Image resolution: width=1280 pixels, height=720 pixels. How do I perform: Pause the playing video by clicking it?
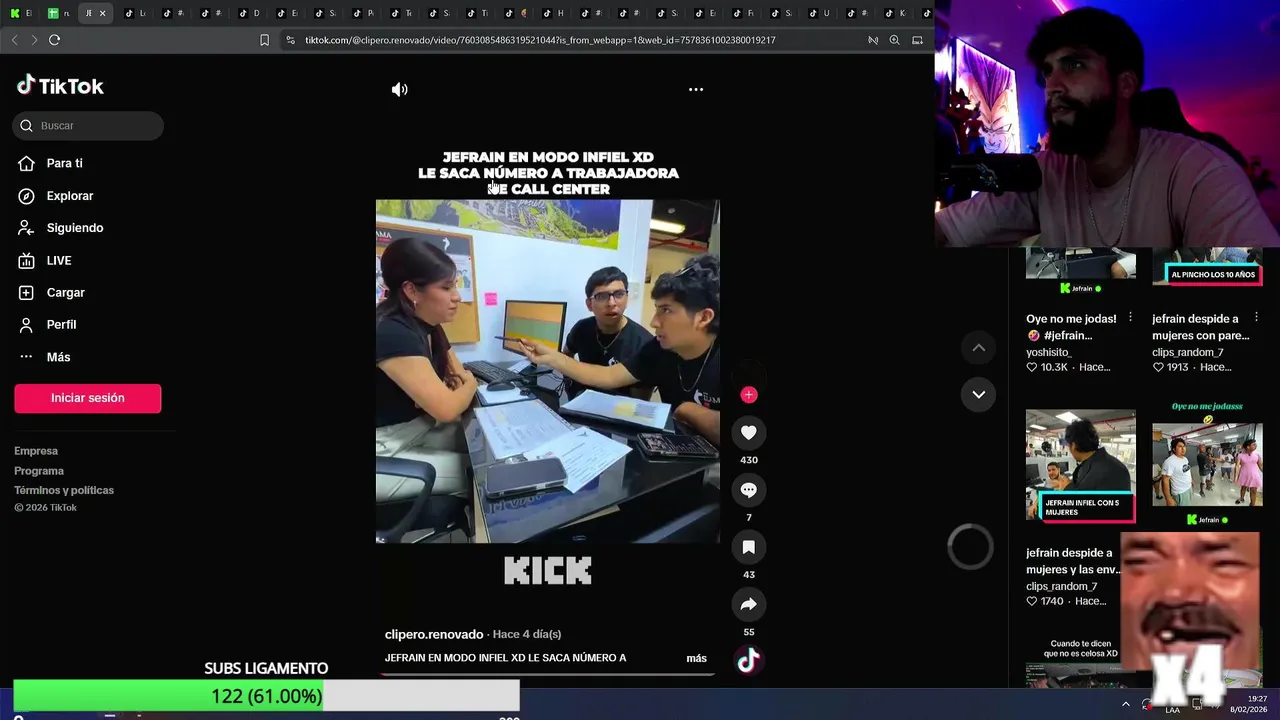coord(547,371)
